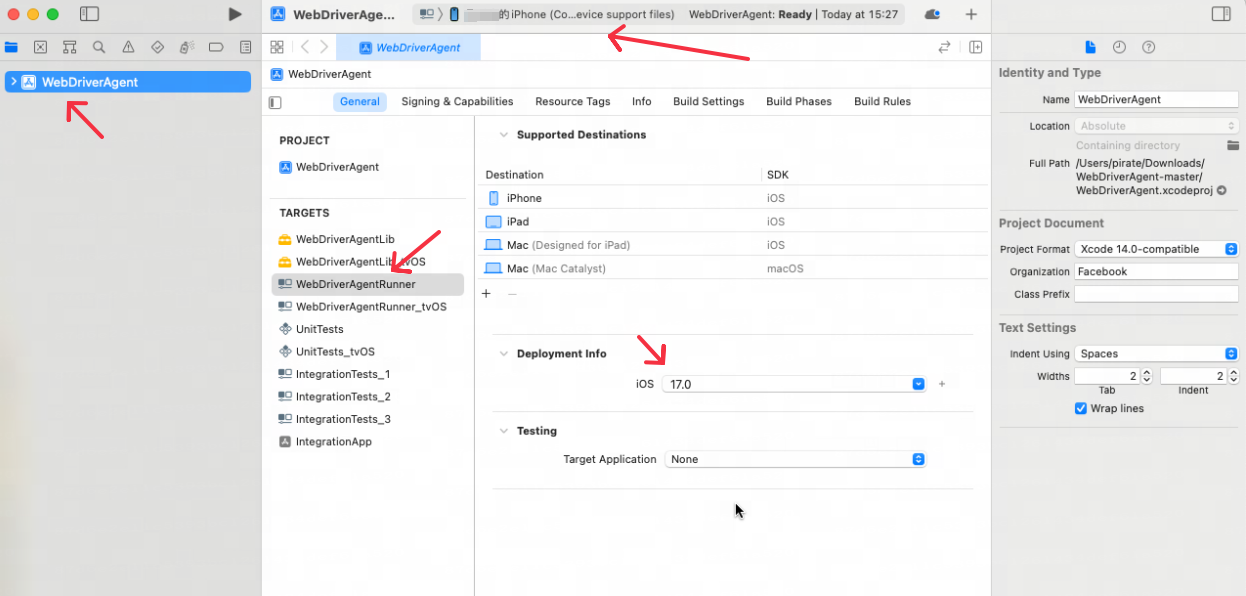The height and width of the screenshot is (596, 1246).
Task: Open the Target Application dropdown
Action: (x=794, y=459)
